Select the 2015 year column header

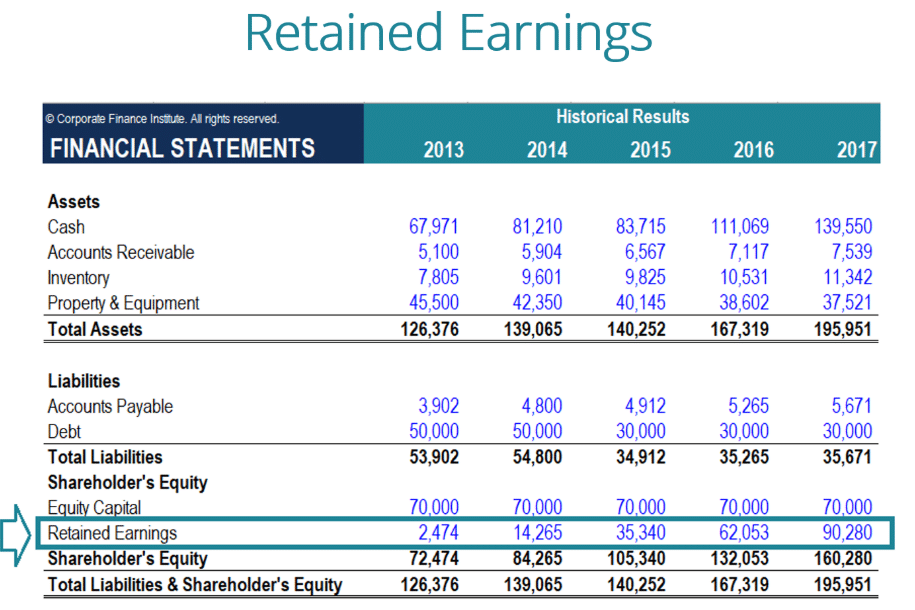pyautogui.click(x=651, y=150)
